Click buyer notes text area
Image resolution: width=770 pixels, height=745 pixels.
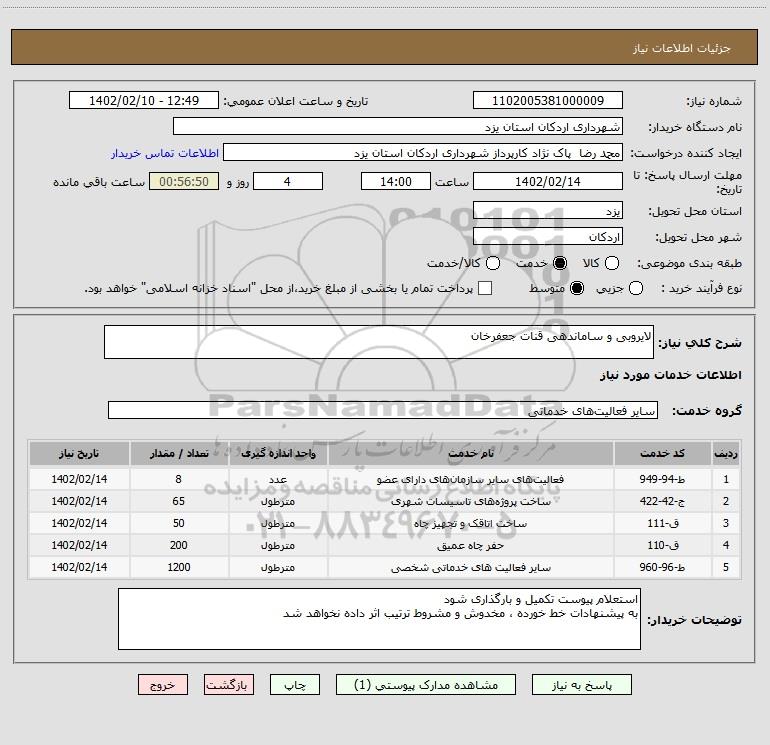[x=379, y=619]
